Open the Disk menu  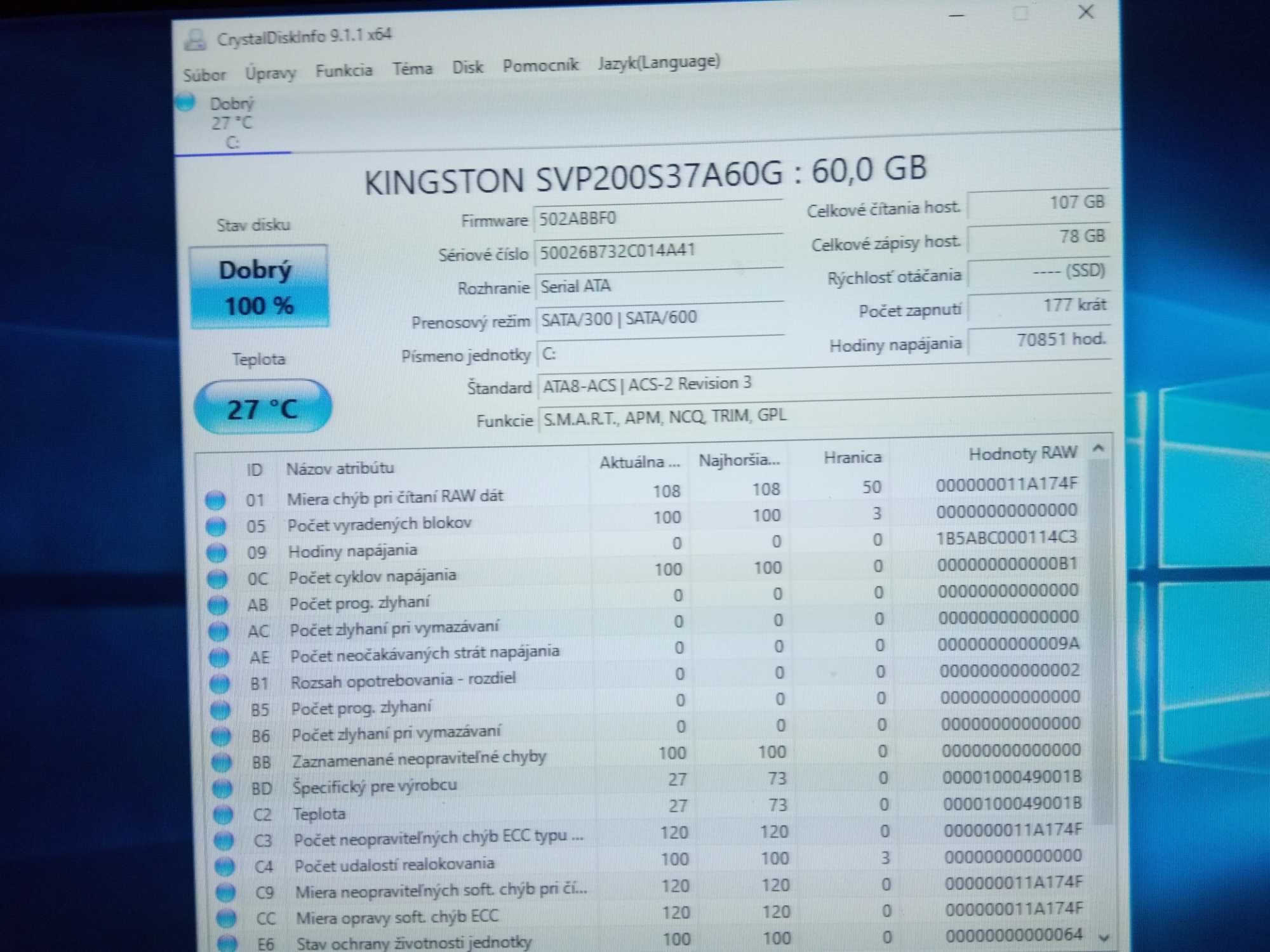pyautogui.click(x=467, y=67)
